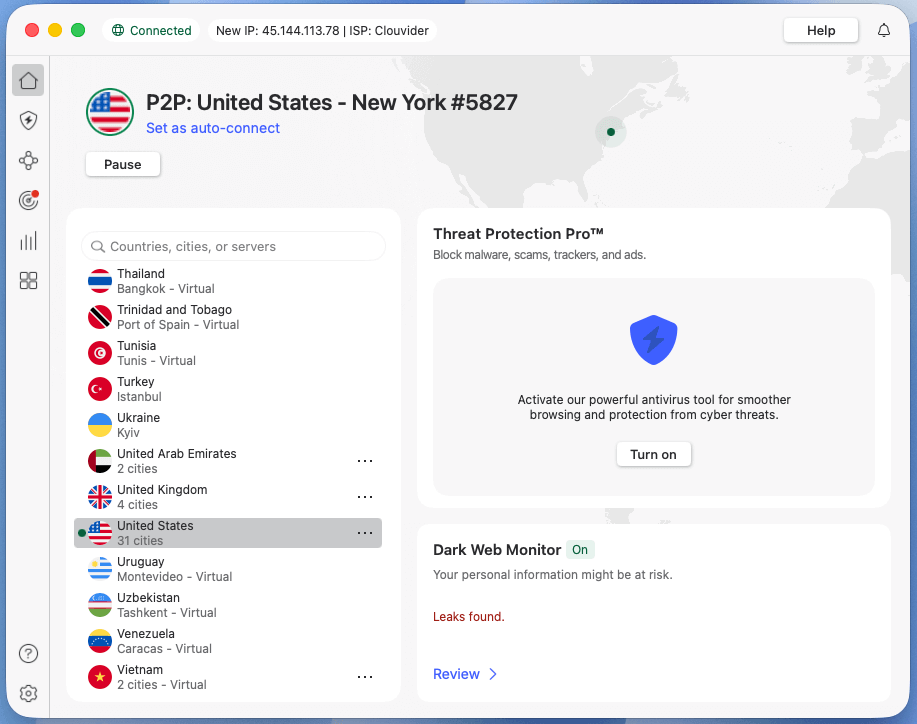Viewport: 917px width, 724px height.
Task: Expand United Kingdom more options dots
Action: tap(365, 497)
